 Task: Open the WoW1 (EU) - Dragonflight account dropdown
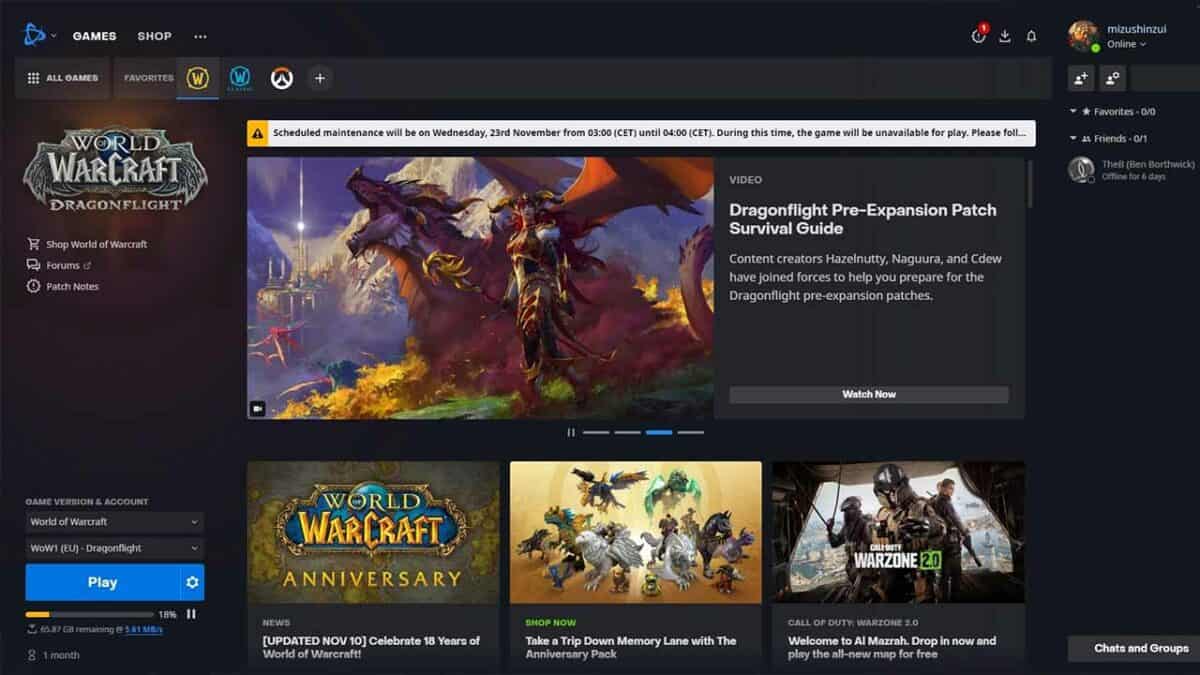click(x=114, y=548)
